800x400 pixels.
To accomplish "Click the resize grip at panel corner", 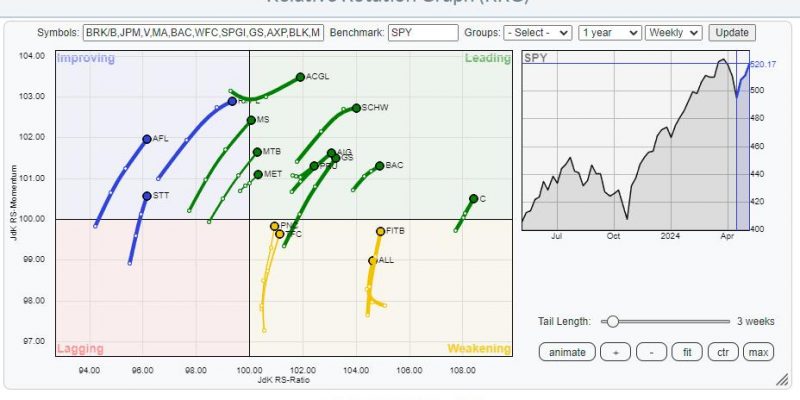I will click(782, 379).
